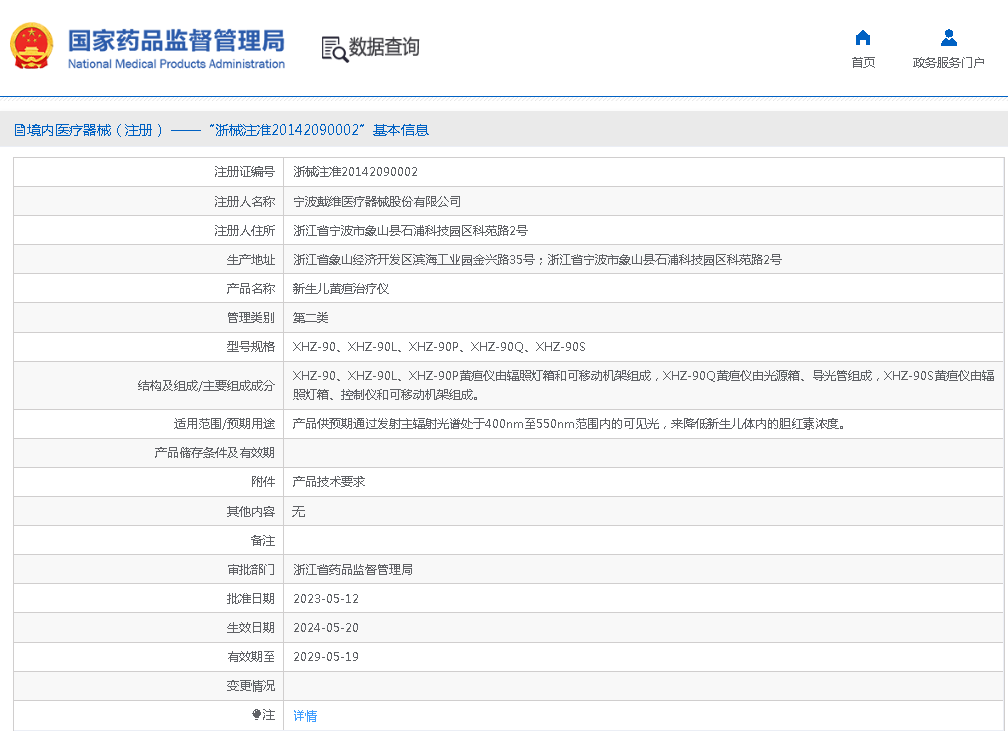1008x731 pixels.
Task: Select management category value 第二类
Action: click(310, 318)
